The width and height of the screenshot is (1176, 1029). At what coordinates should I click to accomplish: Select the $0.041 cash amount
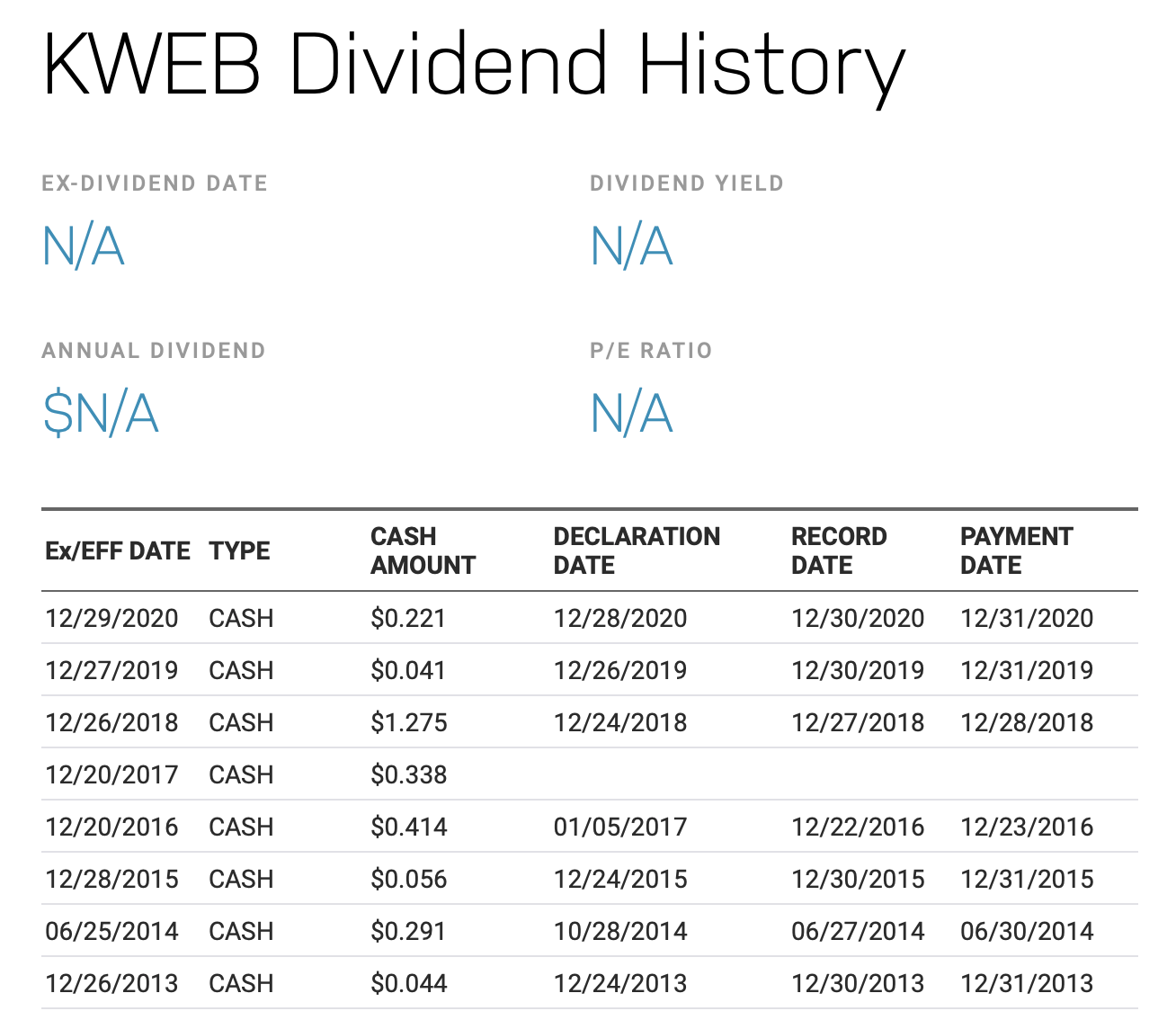tap(408, 671)
